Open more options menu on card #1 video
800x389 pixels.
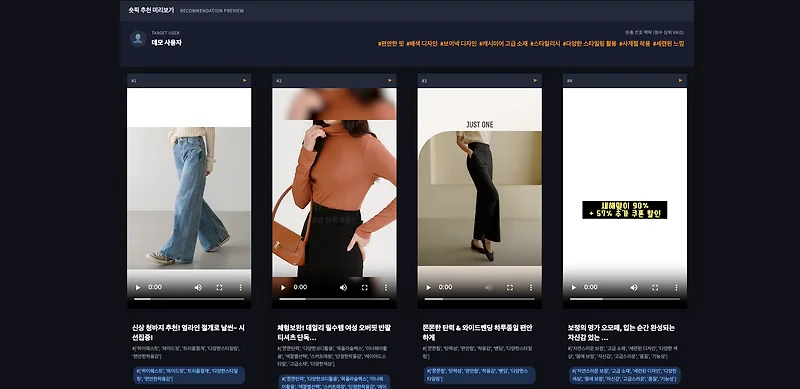click(240, 287)
